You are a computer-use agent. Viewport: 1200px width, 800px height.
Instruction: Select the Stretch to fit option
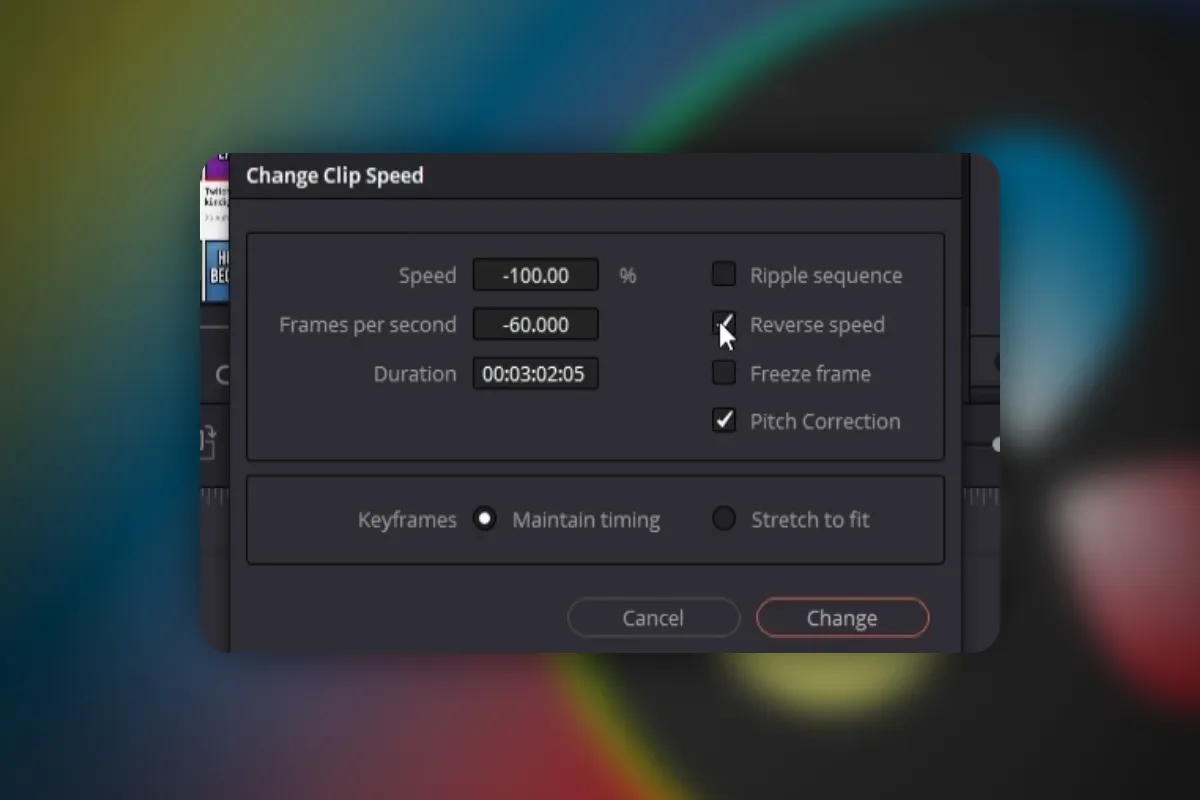[724, 519]
